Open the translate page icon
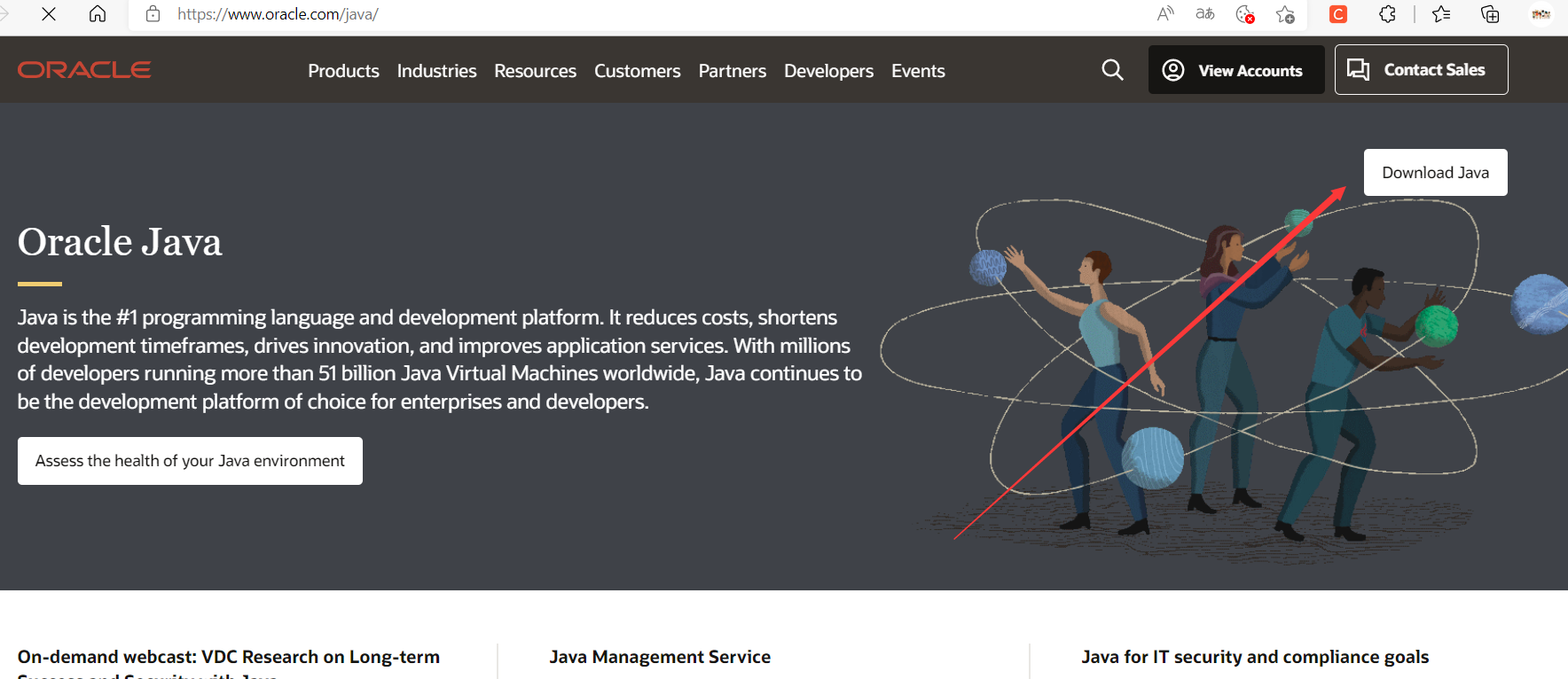 (1205, 14)
